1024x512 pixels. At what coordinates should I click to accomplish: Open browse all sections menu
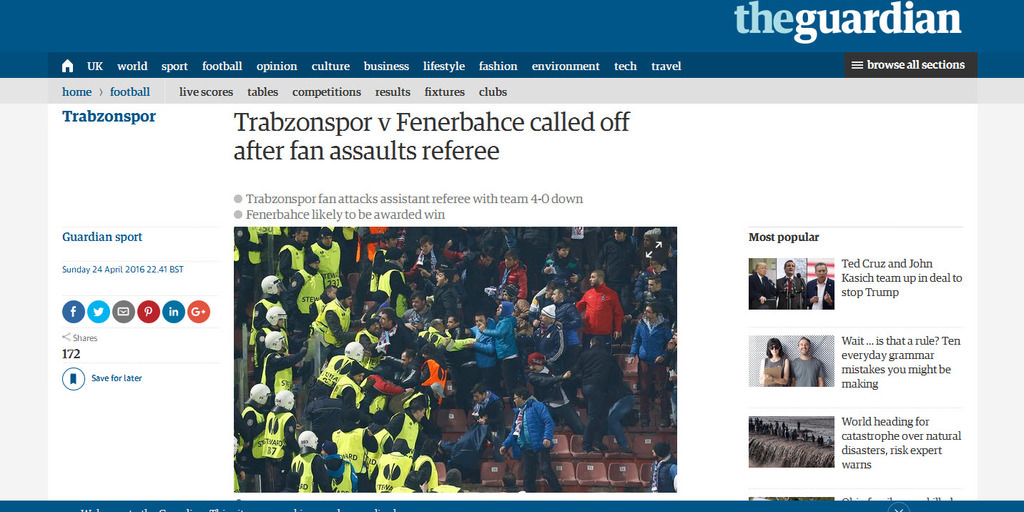click(x=910, y=65)
